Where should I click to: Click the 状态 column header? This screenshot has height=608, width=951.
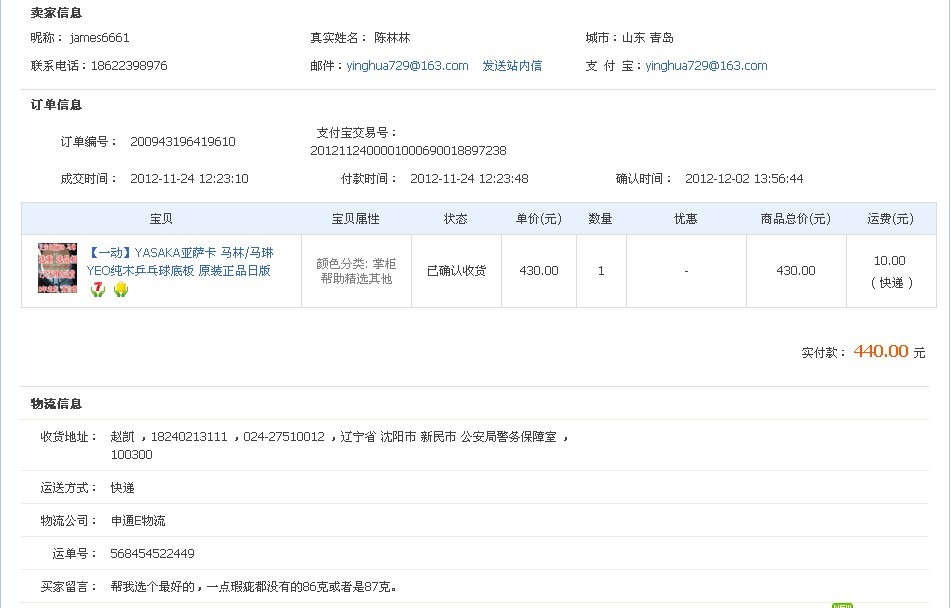click(455, 219)
